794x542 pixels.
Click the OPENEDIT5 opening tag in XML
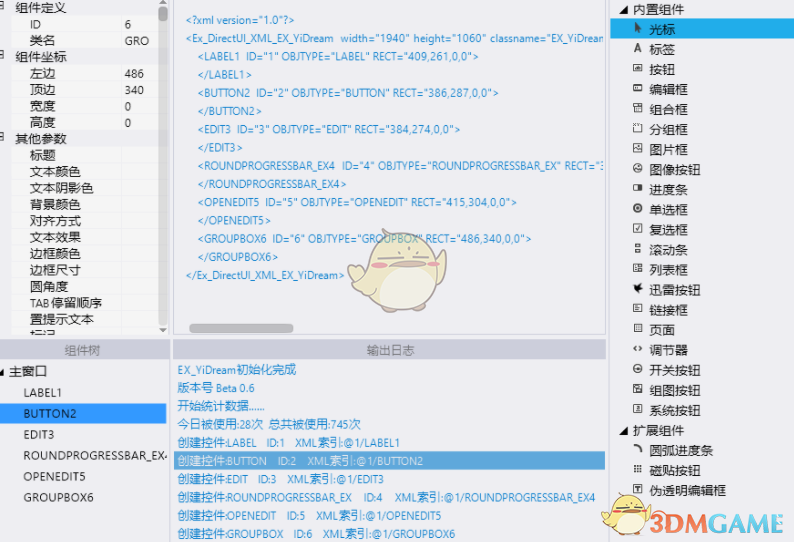tap(357, 202)
